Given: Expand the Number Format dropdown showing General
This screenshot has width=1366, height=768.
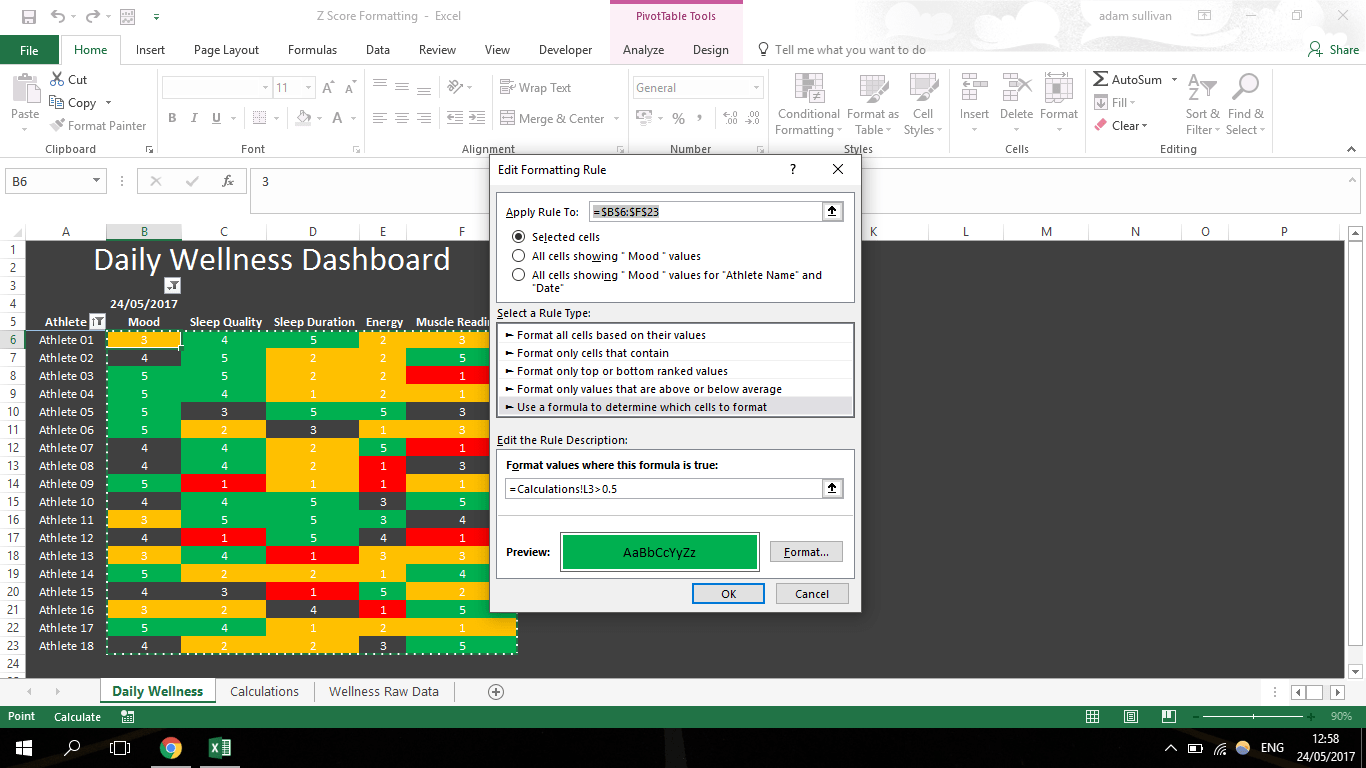Looking at the screenshot, I should click(x=755, y=88).
